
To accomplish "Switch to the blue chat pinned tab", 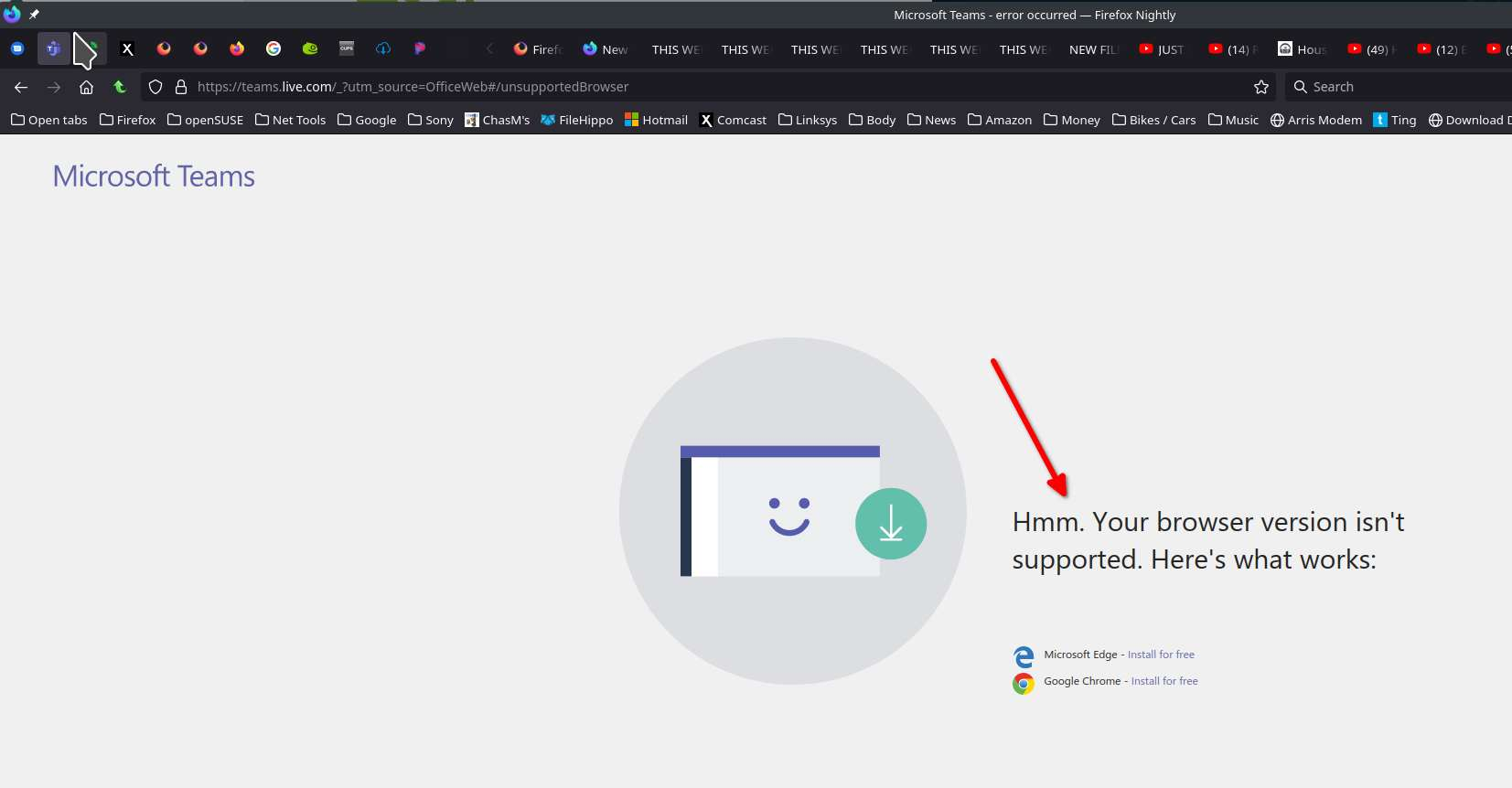I will click(x=17, y=48).
